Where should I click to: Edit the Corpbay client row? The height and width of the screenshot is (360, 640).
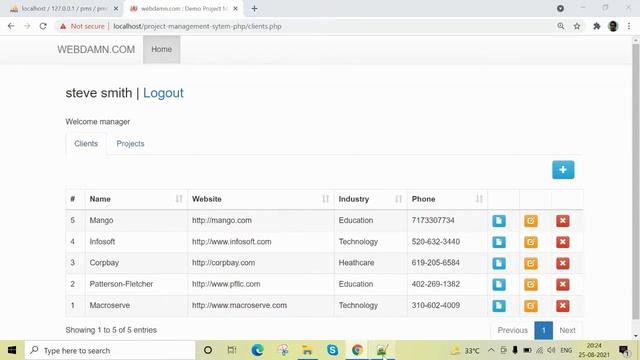pos(531,263)
